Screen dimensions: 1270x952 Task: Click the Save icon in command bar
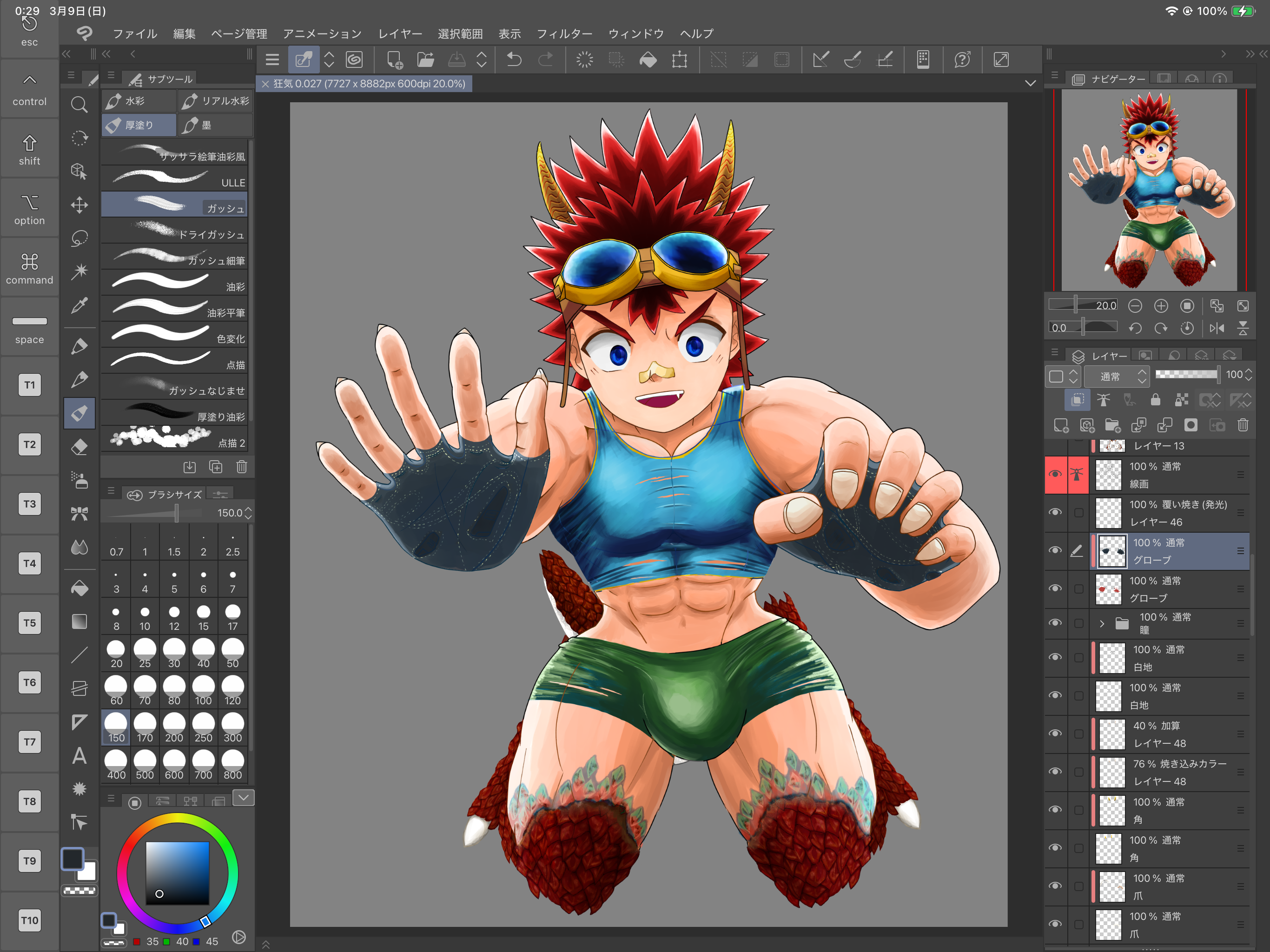pyautogui.click(x=456, y=59)
